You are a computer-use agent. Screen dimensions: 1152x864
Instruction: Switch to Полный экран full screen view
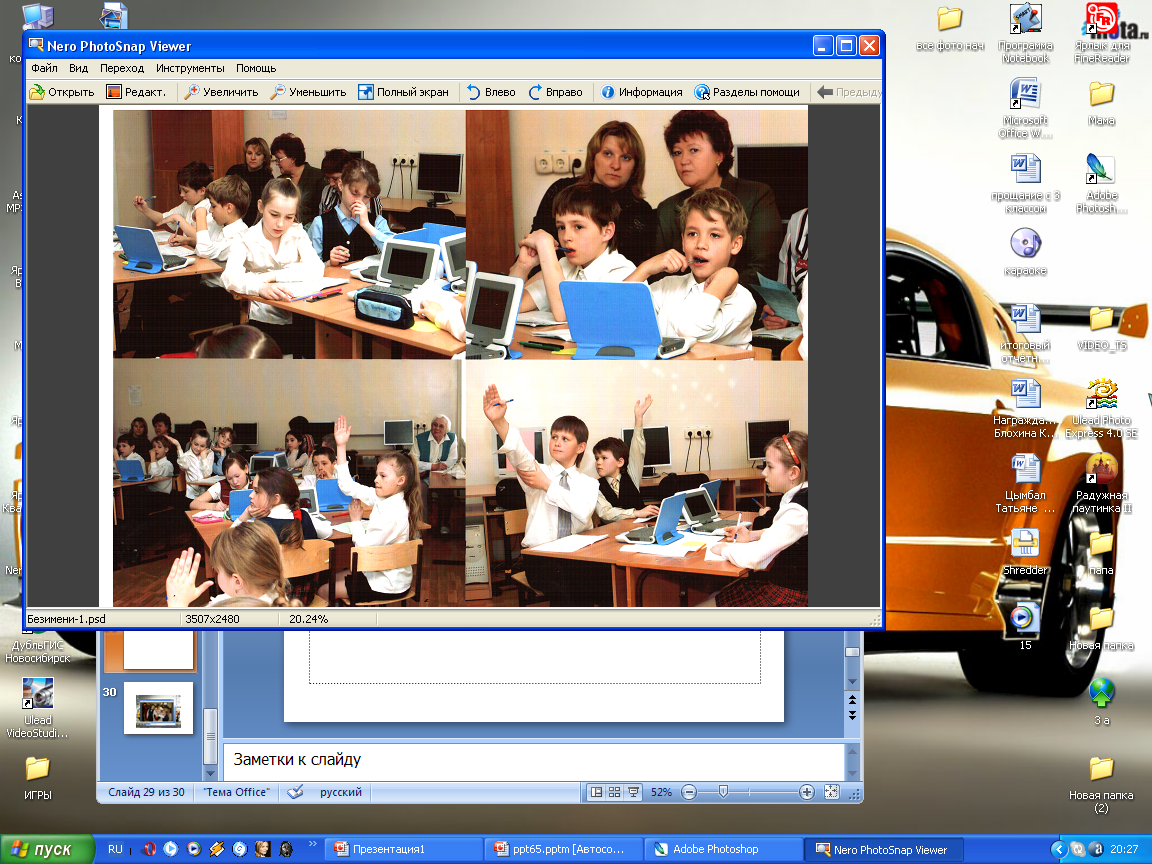click(366, 92)
